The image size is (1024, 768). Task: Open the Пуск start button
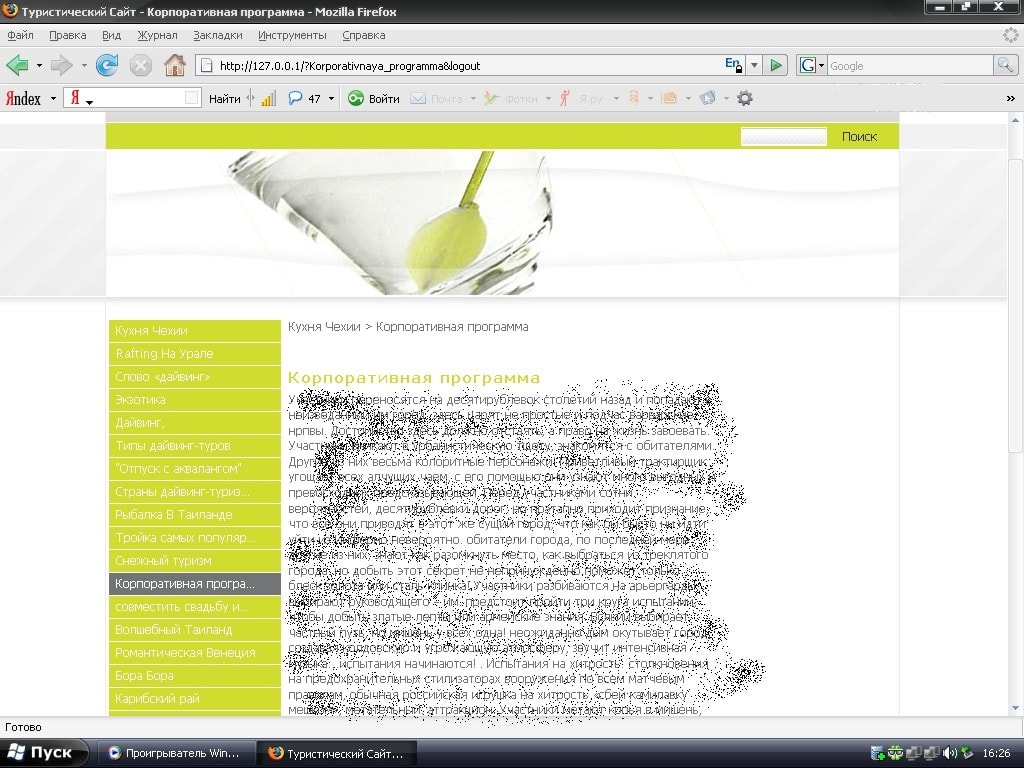[43, 753]
